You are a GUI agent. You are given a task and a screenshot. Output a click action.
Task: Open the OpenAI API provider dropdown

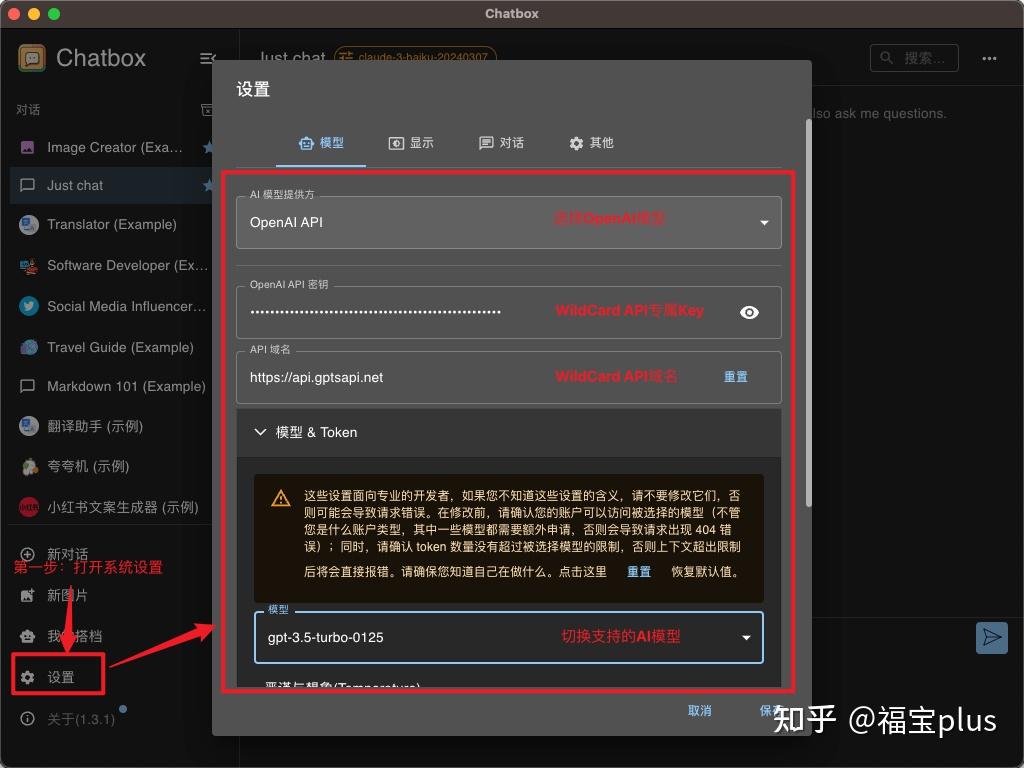(764, 222)
